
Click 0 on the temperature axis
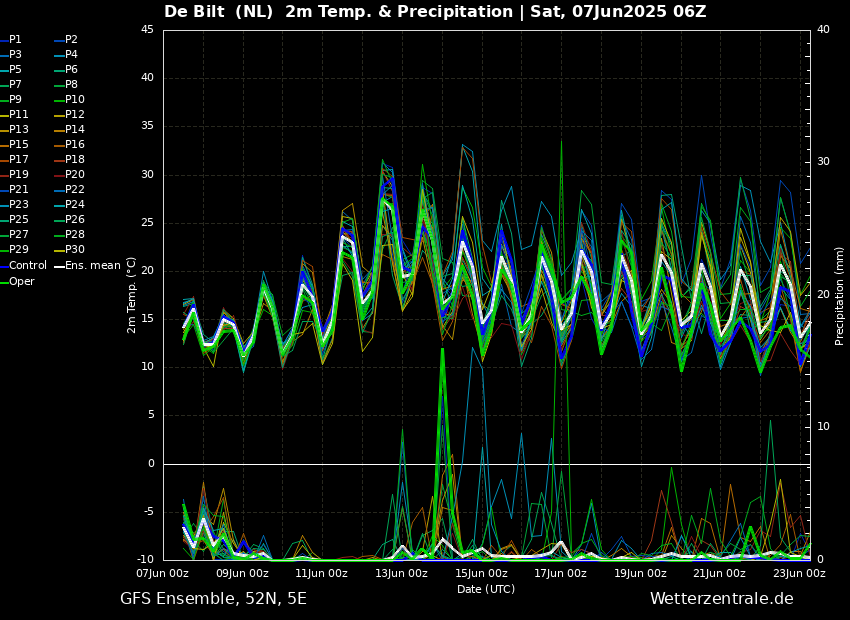(151, 463)
